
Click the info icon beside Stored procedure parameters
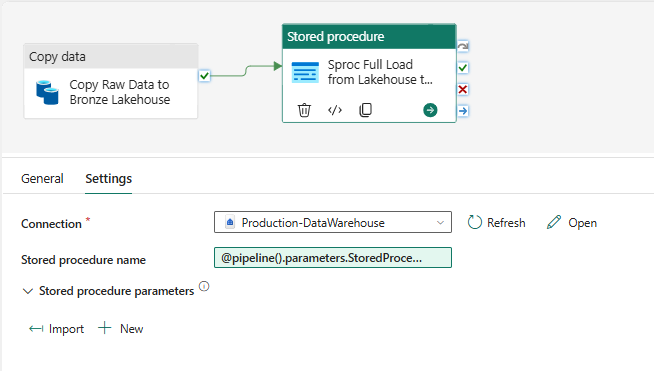tap(204, 286)
